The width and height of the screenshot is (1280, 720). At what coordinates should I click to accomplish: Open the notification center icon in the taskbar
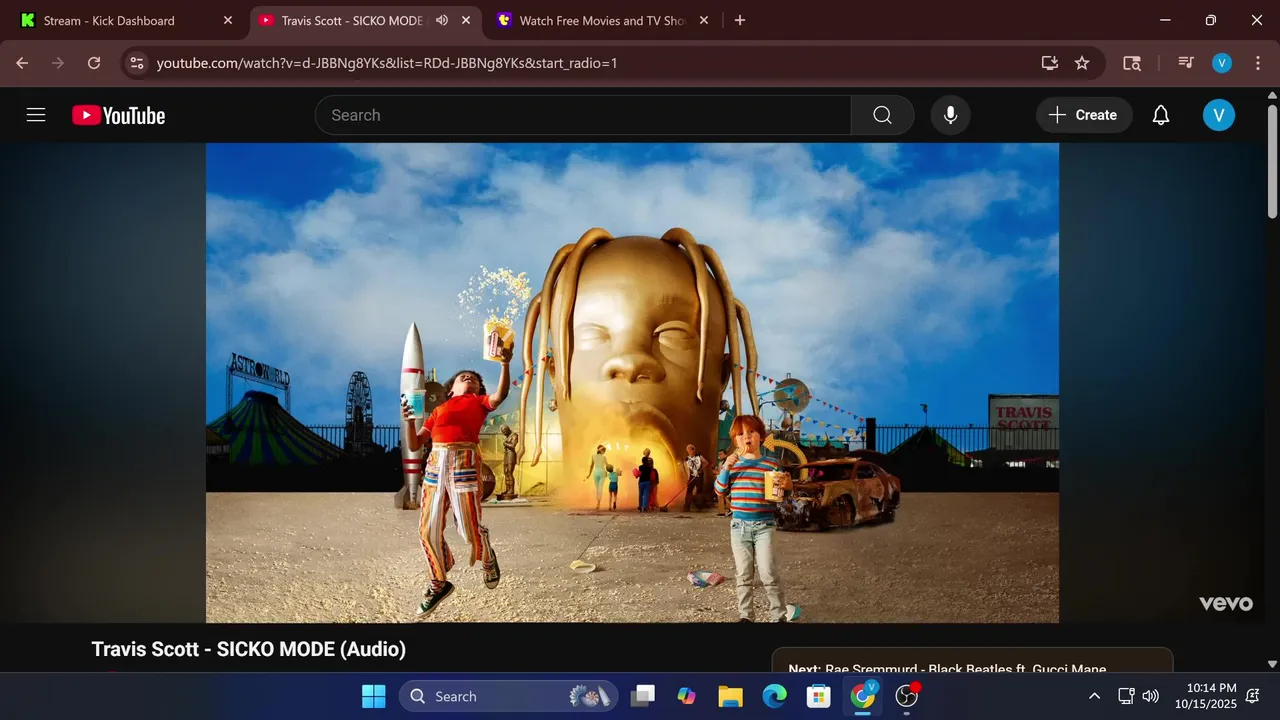pos(1252,696)
